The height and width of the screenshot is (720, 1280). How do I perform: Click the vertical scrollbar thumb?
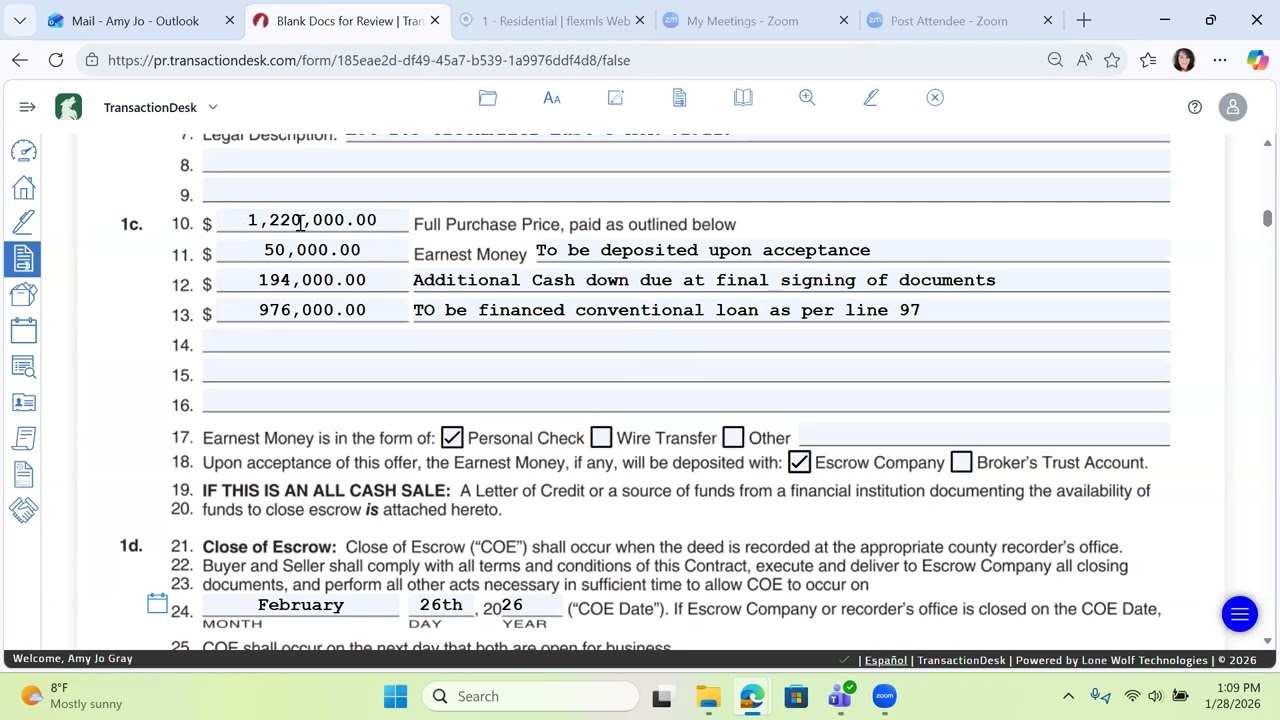pyautogui.click(x=1267, y=219)
